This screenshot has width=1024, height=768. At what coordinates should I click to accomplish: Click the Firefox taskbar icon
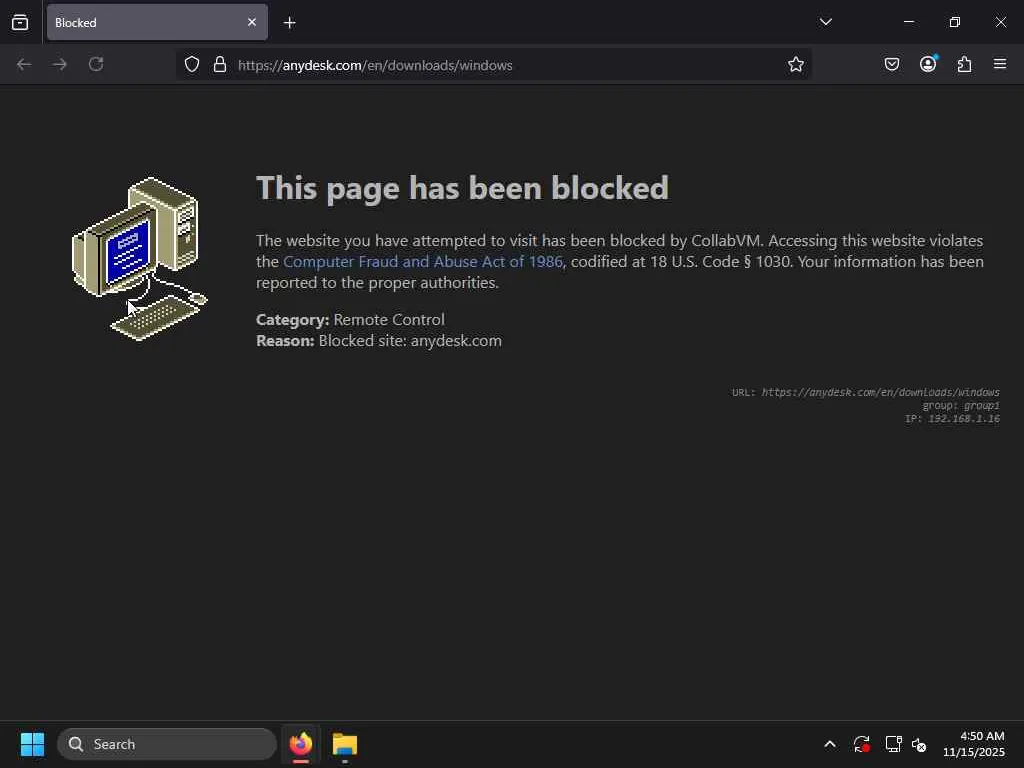click(x=301, y=744)
